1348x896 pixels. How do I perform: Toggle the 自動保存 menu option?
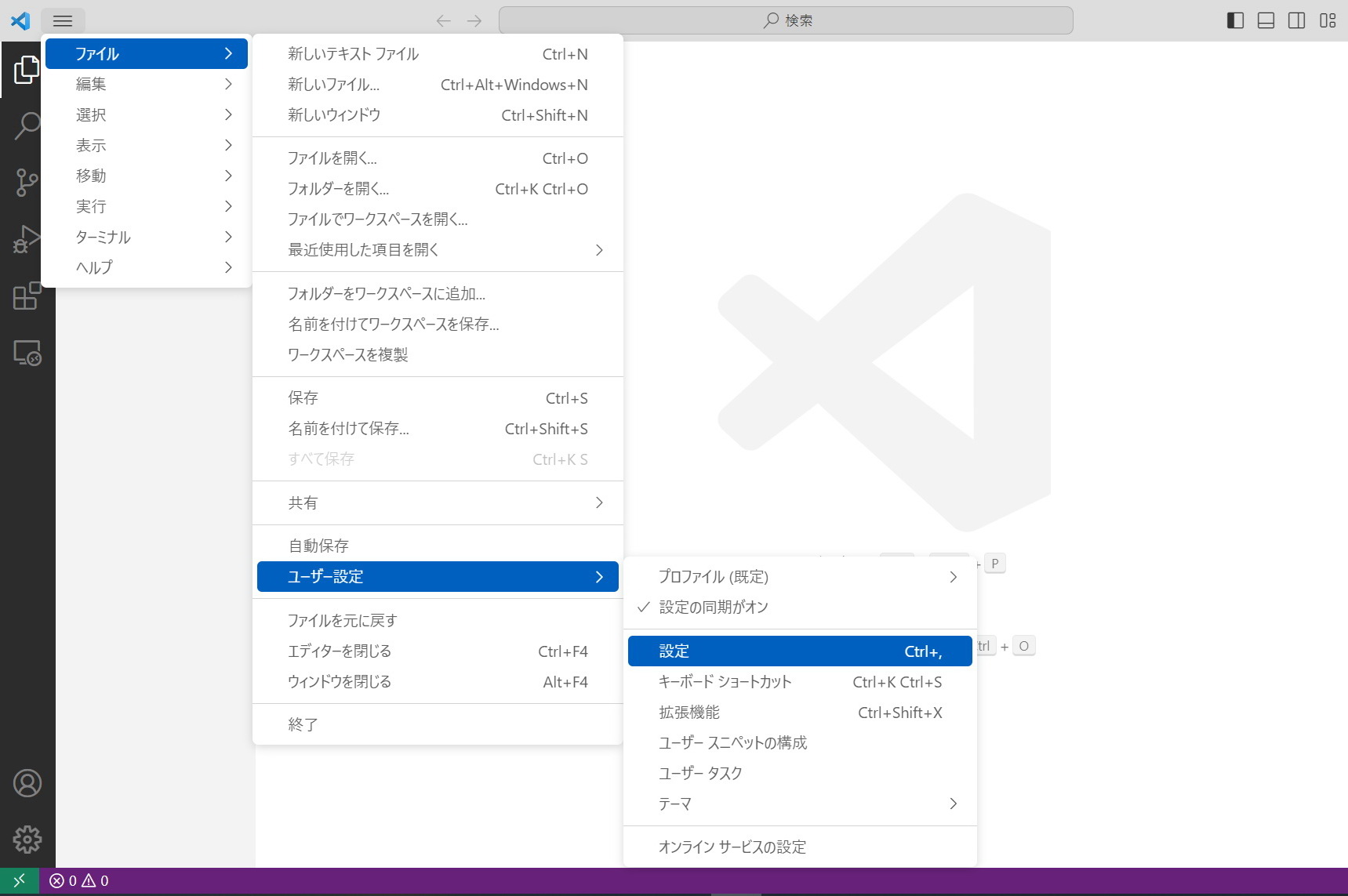click(x=438, y=546)
